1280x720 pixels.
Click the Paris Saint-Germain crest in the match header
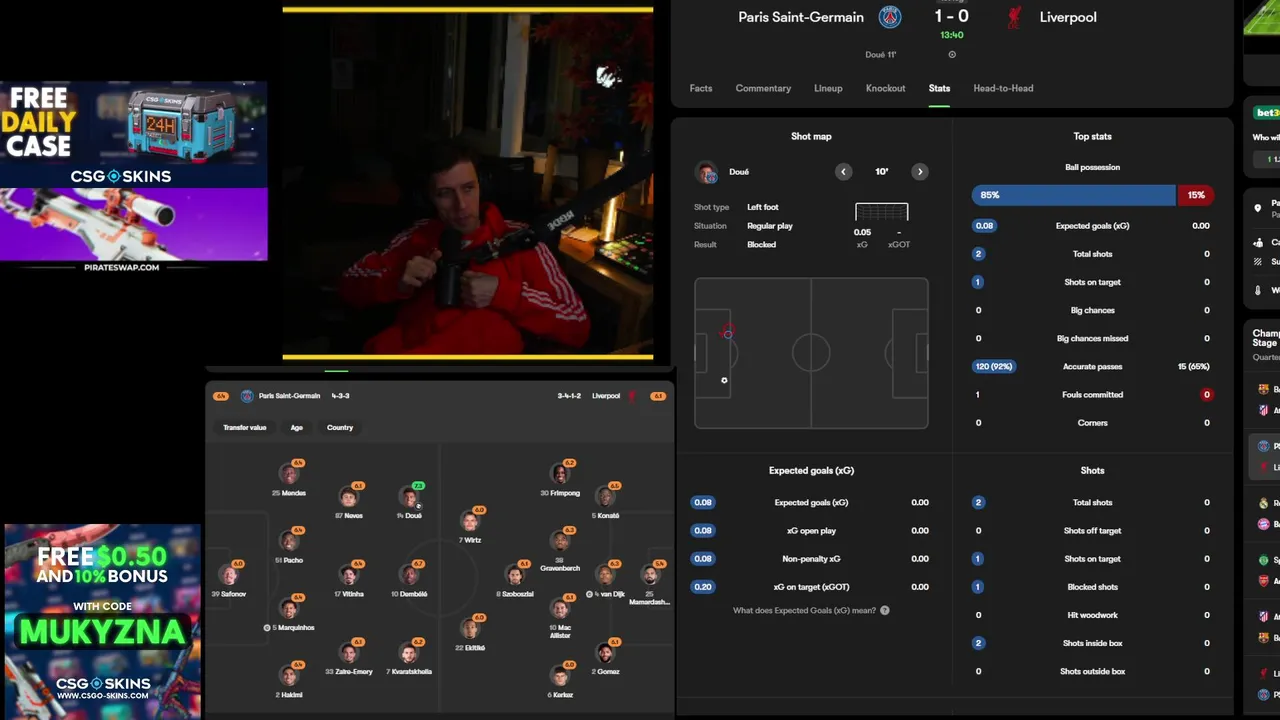(890, 17)
